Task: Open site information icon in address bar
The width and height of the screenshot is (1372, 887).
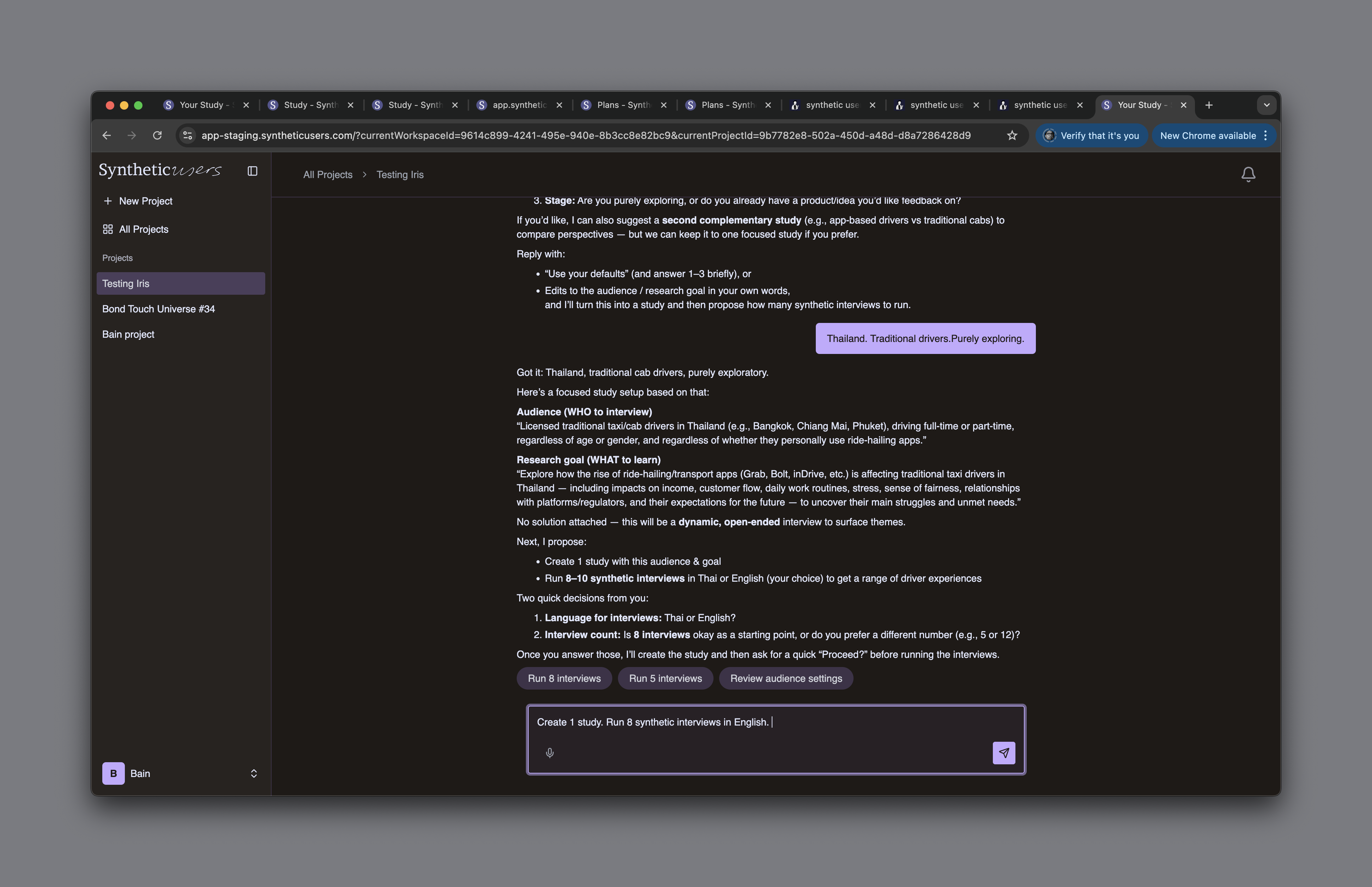Action: (x=187, y=135)
